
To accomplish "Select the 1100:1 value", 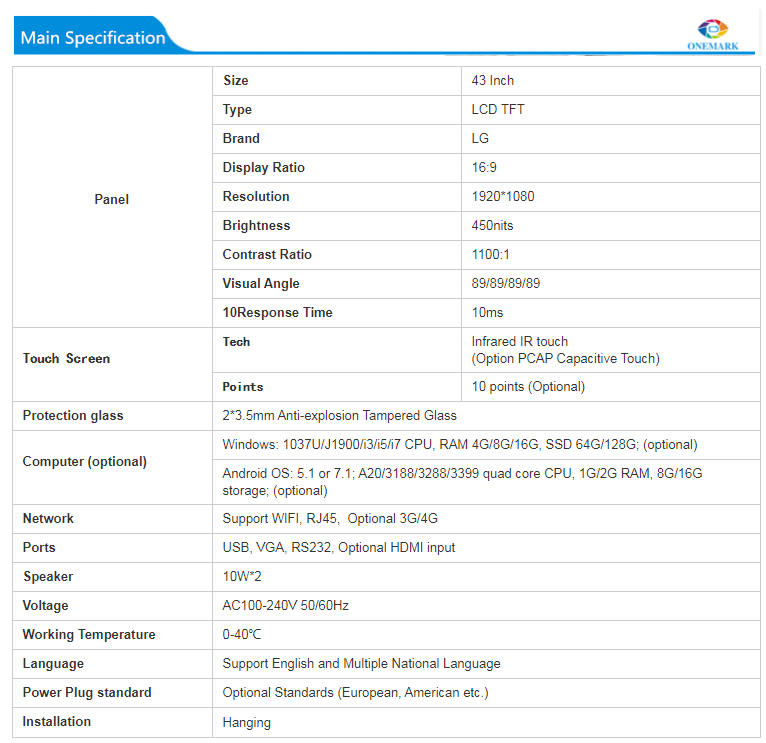I will pyautogui.click(x=490, y=255).
